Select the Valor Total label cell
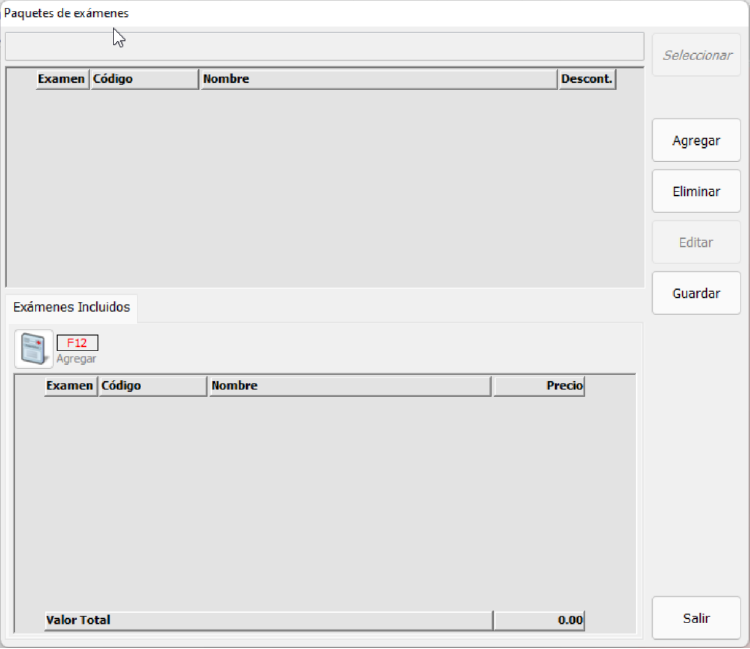The height and width of the screenshot is (649, 750). [267, 620]
